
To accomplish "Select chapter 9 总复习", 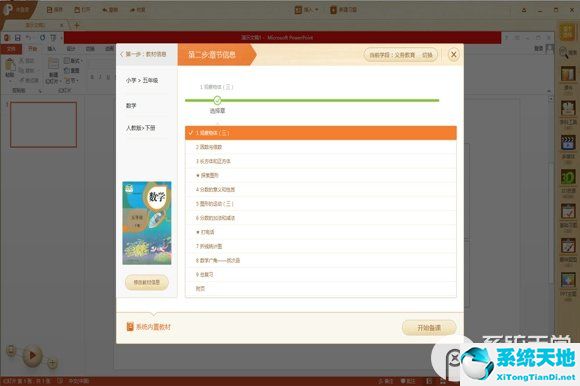I will pyautogui.click(x=321, y=274).
